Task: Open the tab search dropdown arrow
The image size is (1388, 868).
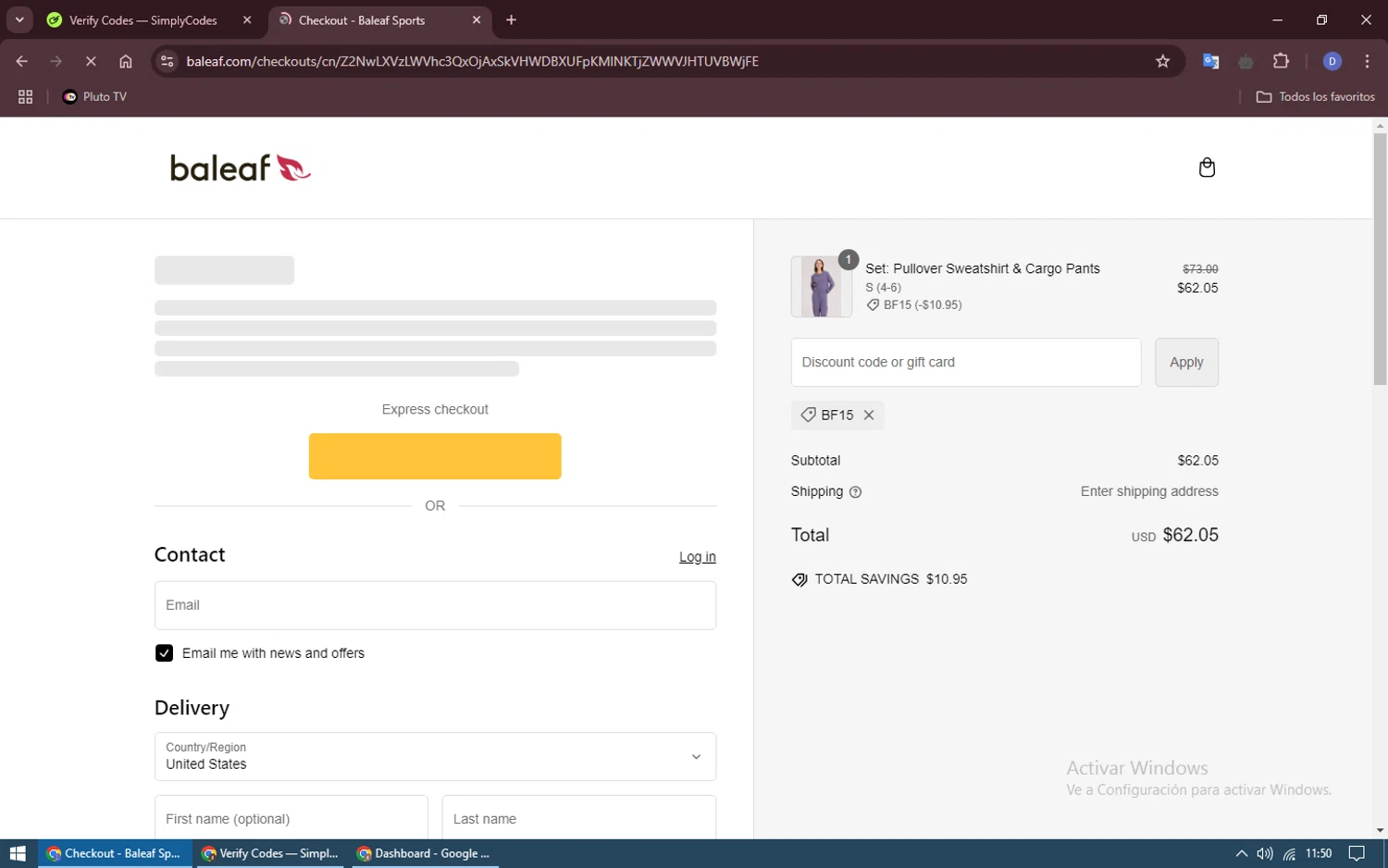Action: 19,19
